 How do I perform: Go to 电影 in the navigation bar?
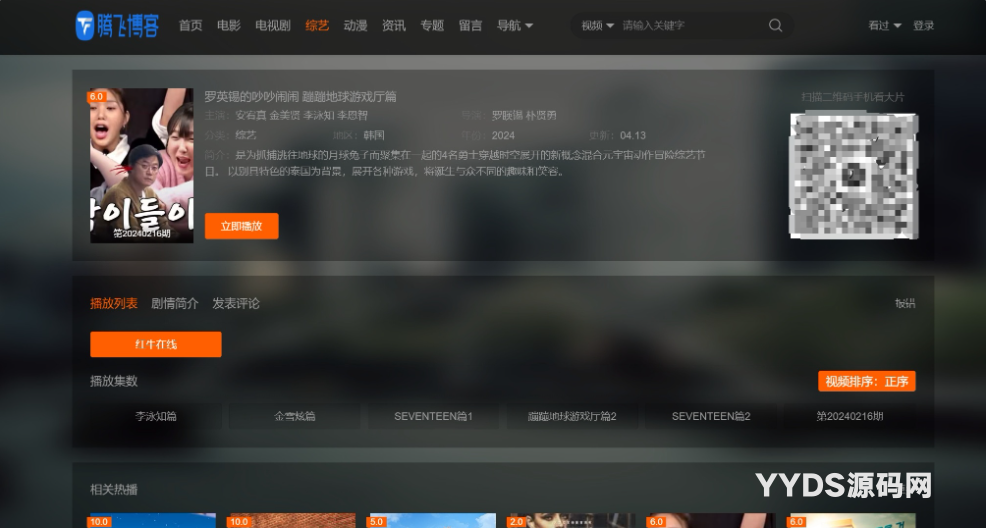(x=229, y=26)
